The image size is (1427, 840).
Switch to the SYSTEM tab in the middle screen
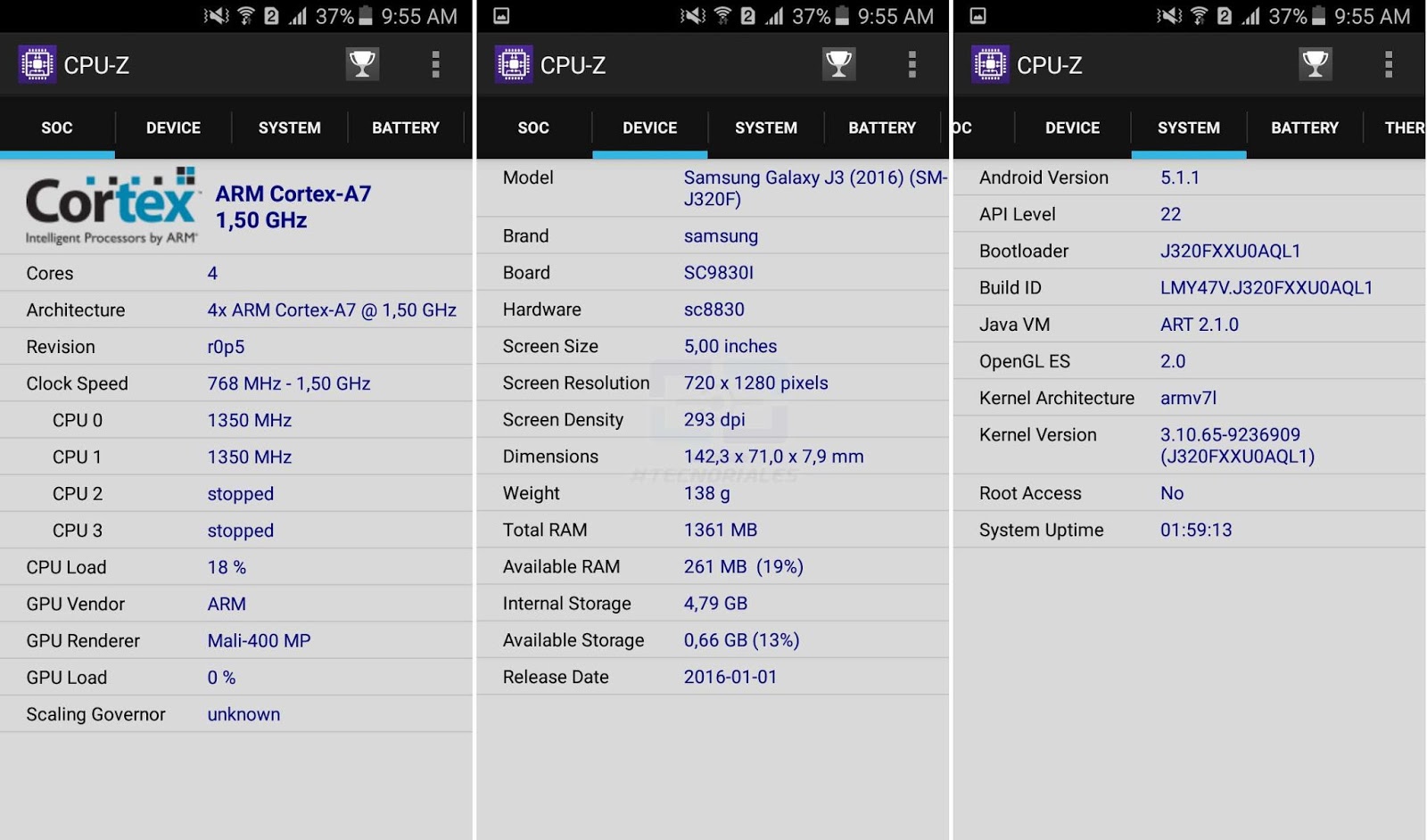click(766, 128)
